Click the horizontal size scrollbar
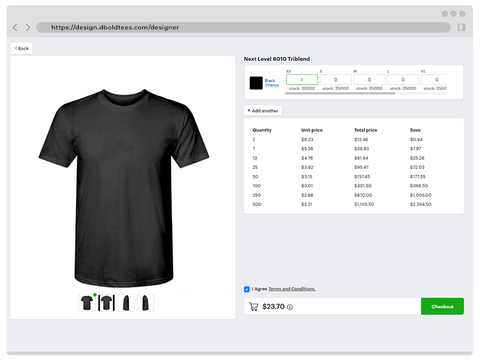The height and width of the screenshot is (362, 480). pyautogui.click(x=340, y=93)
